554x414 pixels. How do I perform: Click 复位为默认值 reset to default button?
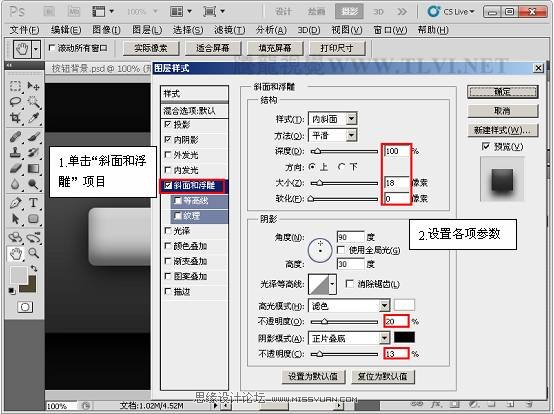point(383,376)
